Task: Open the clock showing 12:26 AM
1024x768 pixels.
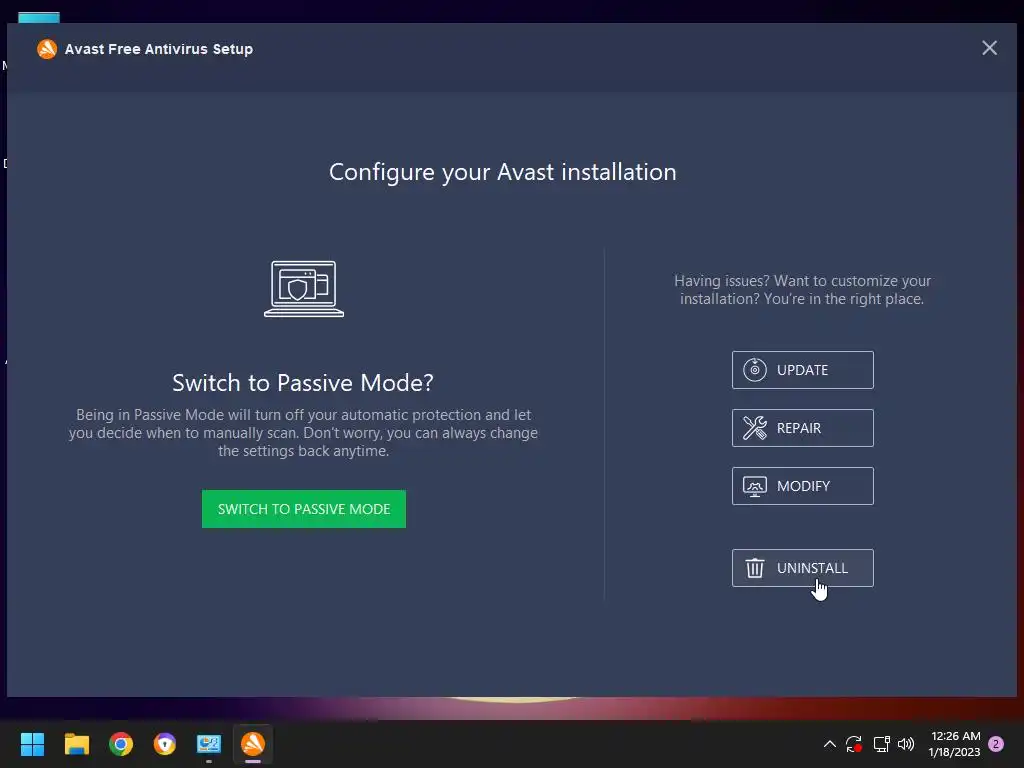Action: (954, 744)
